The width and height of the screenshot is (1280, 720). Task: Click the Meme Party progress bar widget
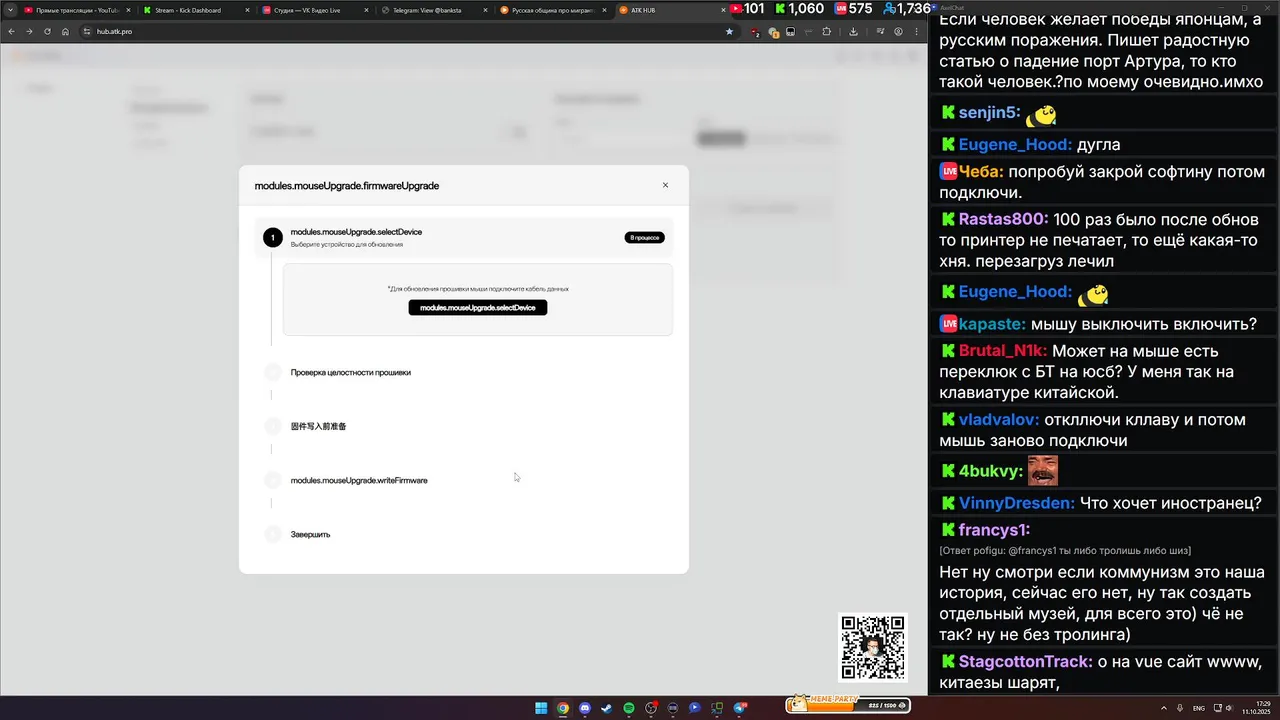(848, 705)
